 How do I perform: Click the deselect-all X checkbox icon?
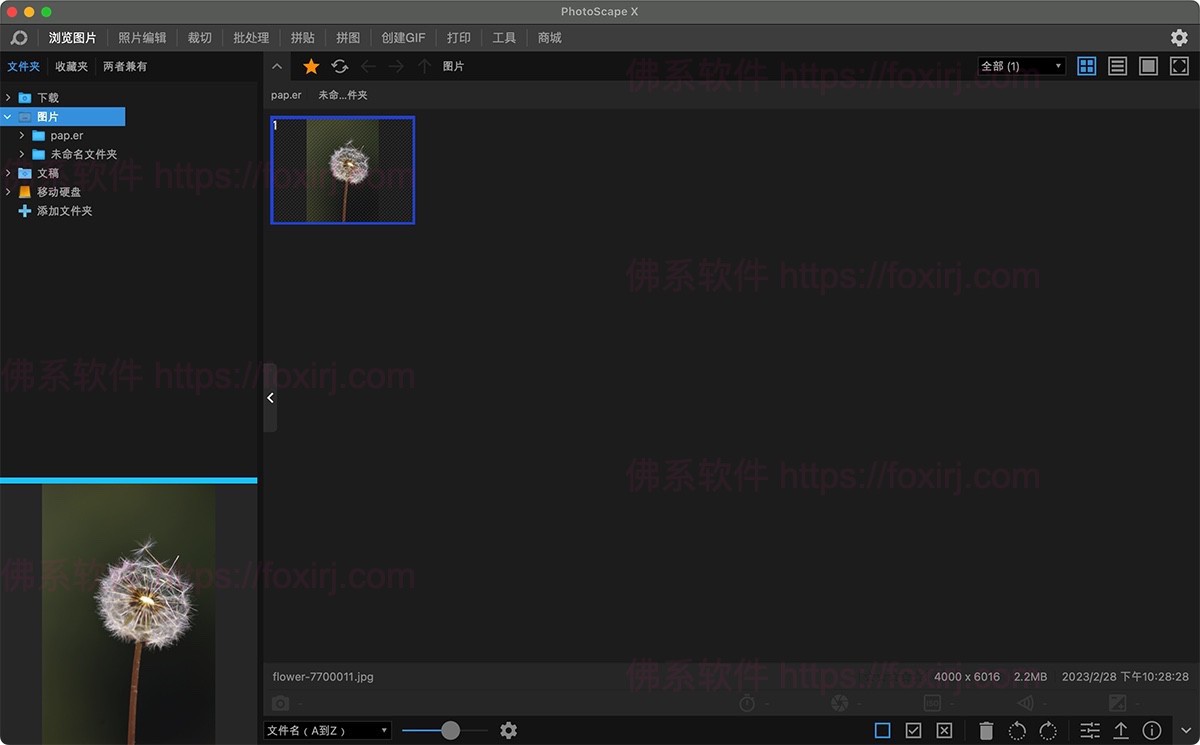coord(944,730)
